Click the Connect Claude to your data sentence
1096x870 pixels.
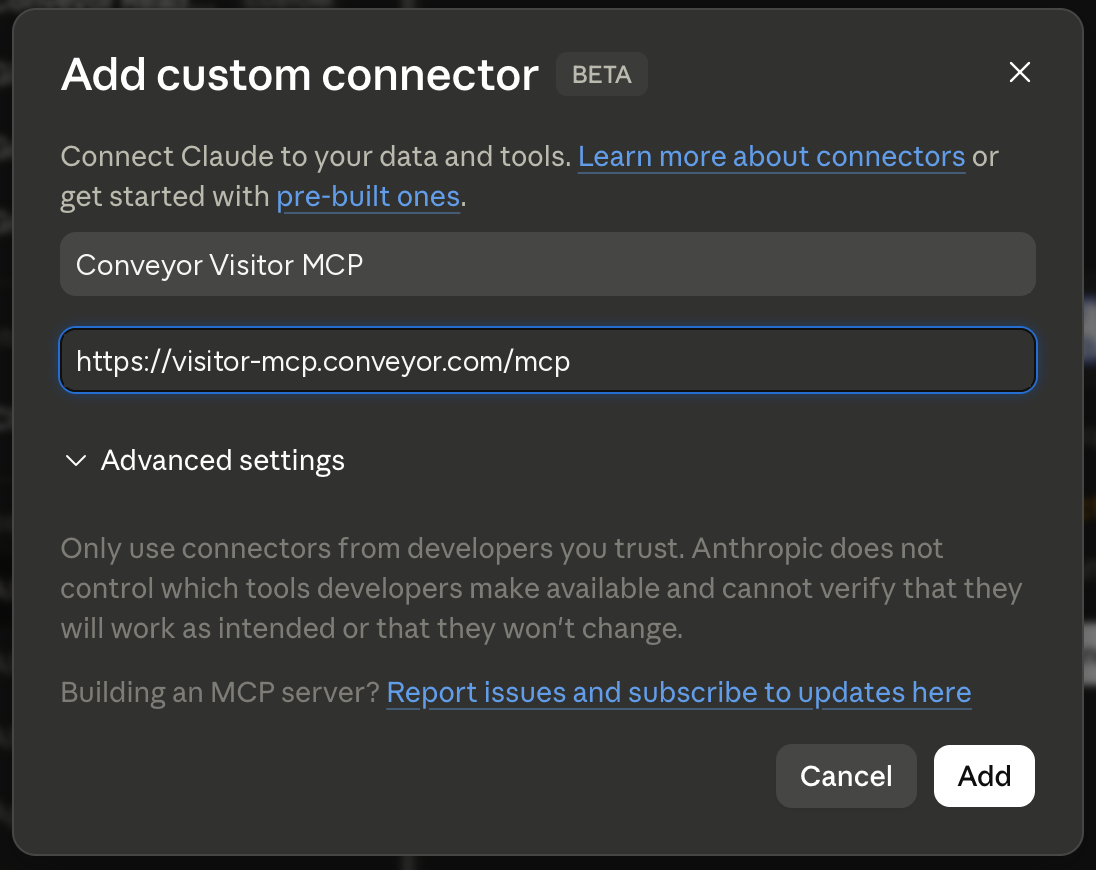coord(316,157)
